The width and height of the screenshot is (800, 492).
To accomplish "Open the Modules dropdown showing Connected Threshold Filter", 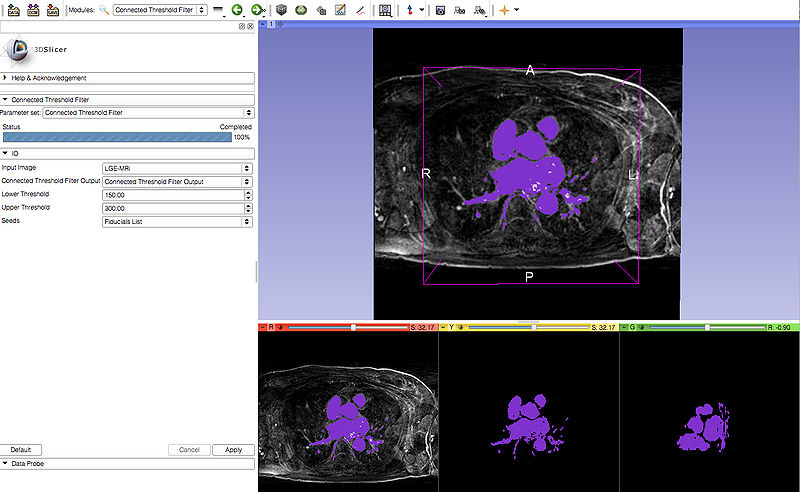I will 160,9.
